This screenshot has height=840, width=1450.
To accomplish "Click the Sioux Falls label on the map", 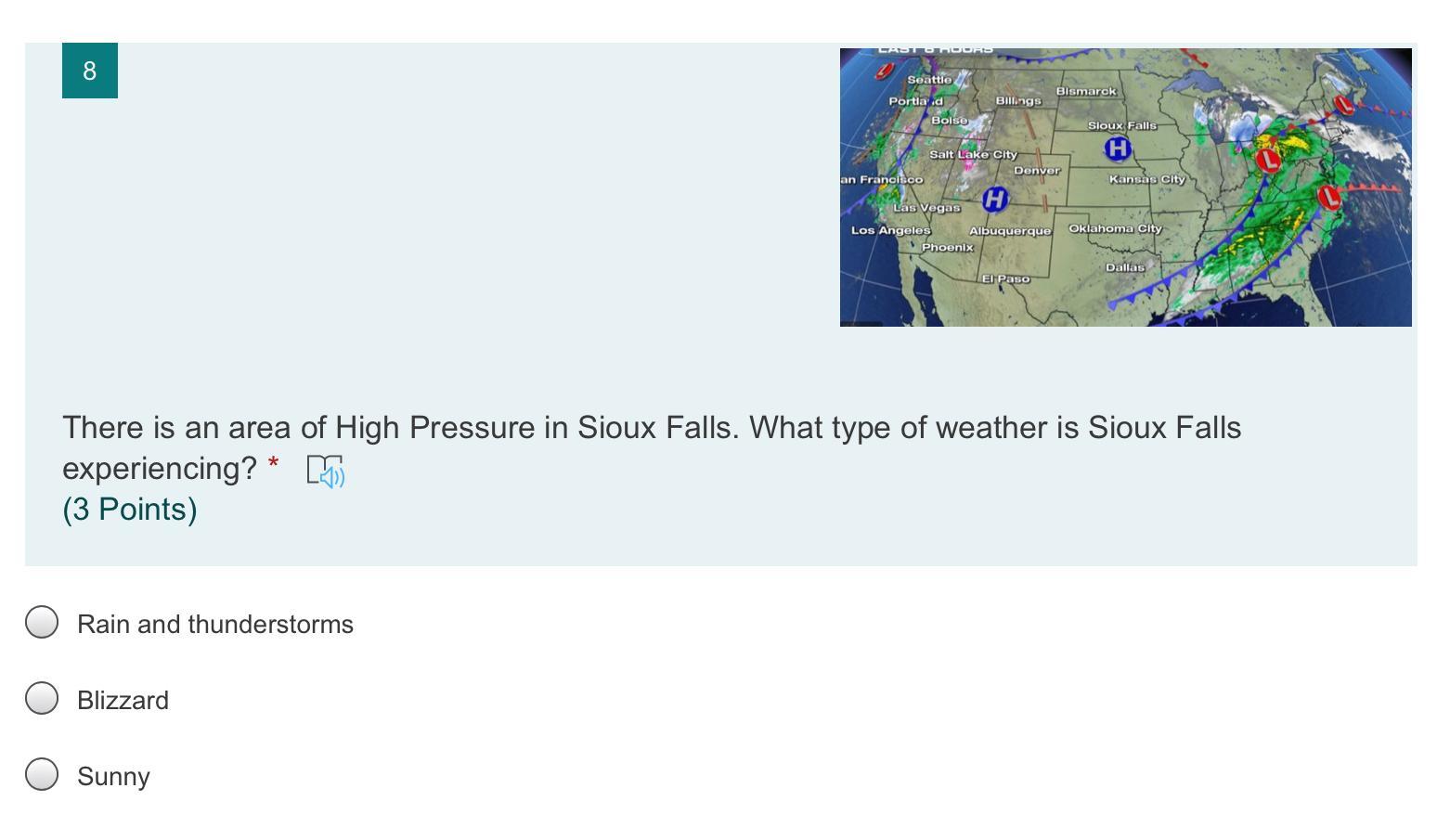I will coord(1121,125).
